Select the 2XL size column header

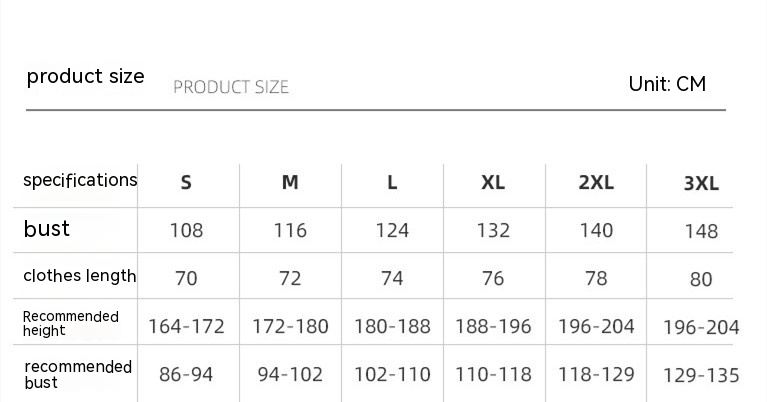(596, 183)
